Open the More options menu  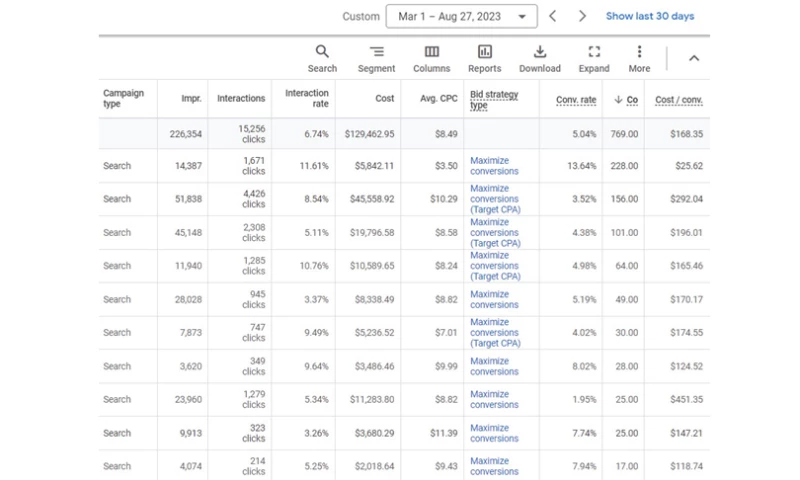pos(639,52)
